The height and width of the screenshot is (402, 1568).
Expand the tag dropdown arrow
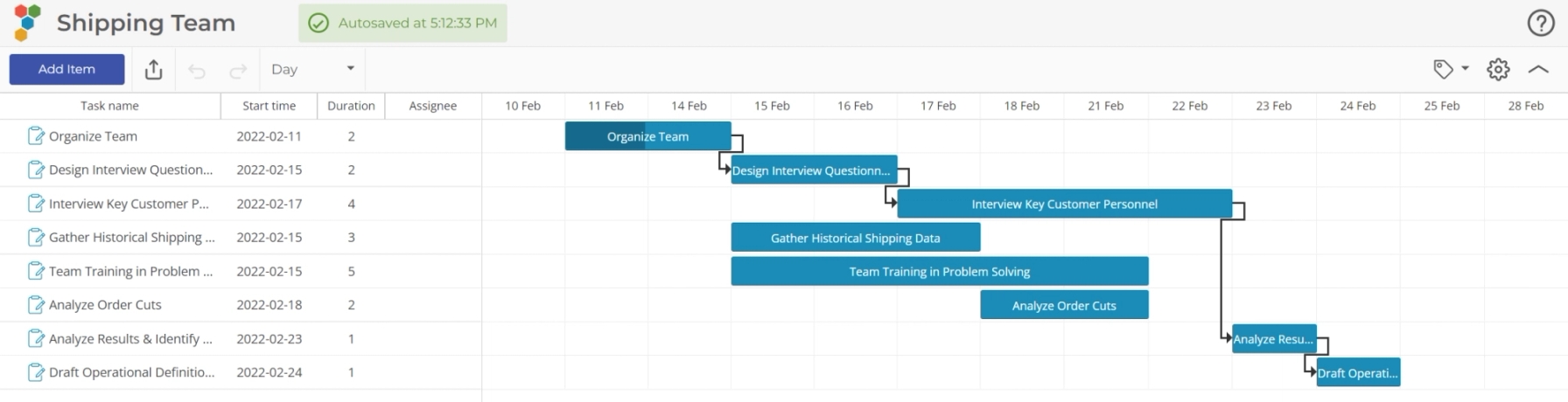click(x=1465, y=69)
